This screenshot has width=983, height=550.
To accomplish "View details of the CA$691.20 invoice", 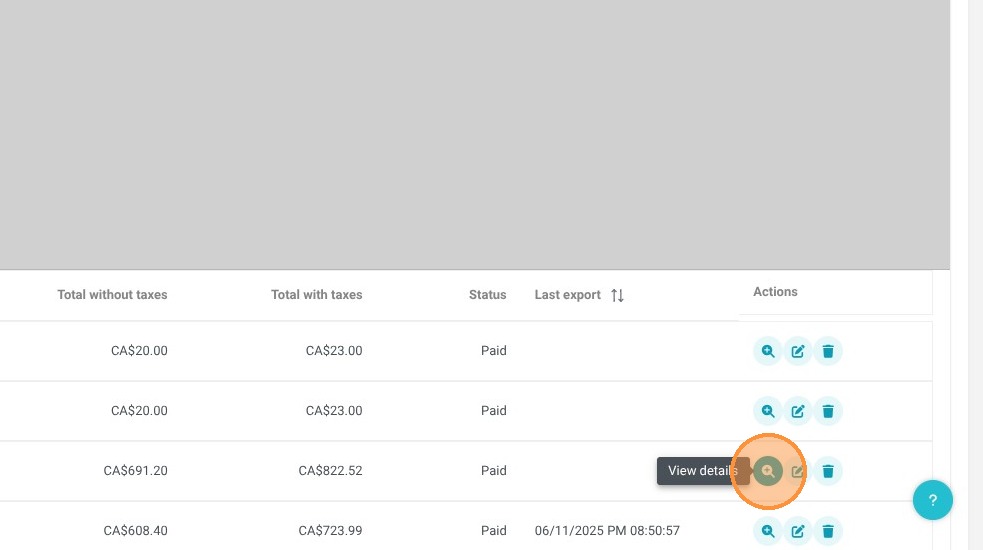I will click(x=767, y=471).
